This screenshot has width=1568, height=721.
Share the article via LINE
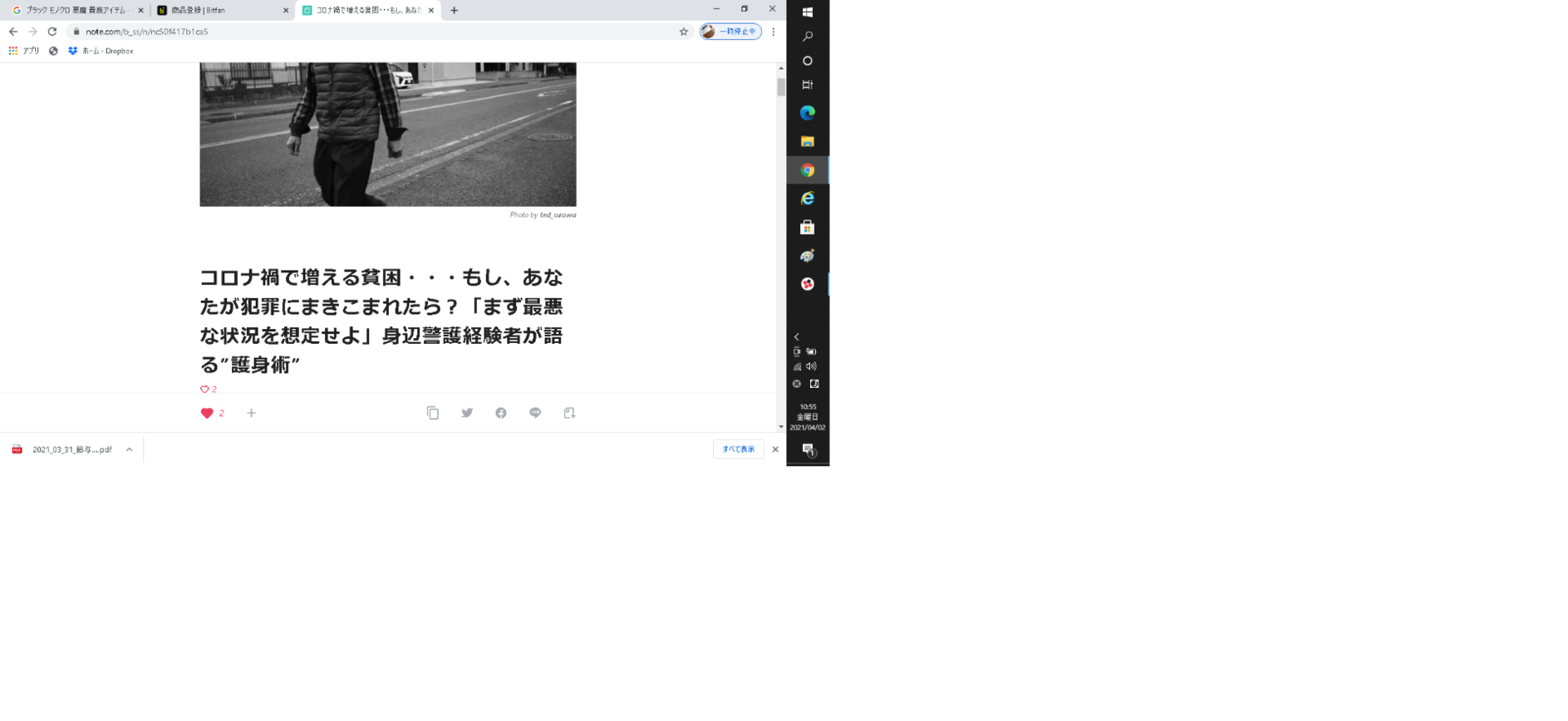535,413
